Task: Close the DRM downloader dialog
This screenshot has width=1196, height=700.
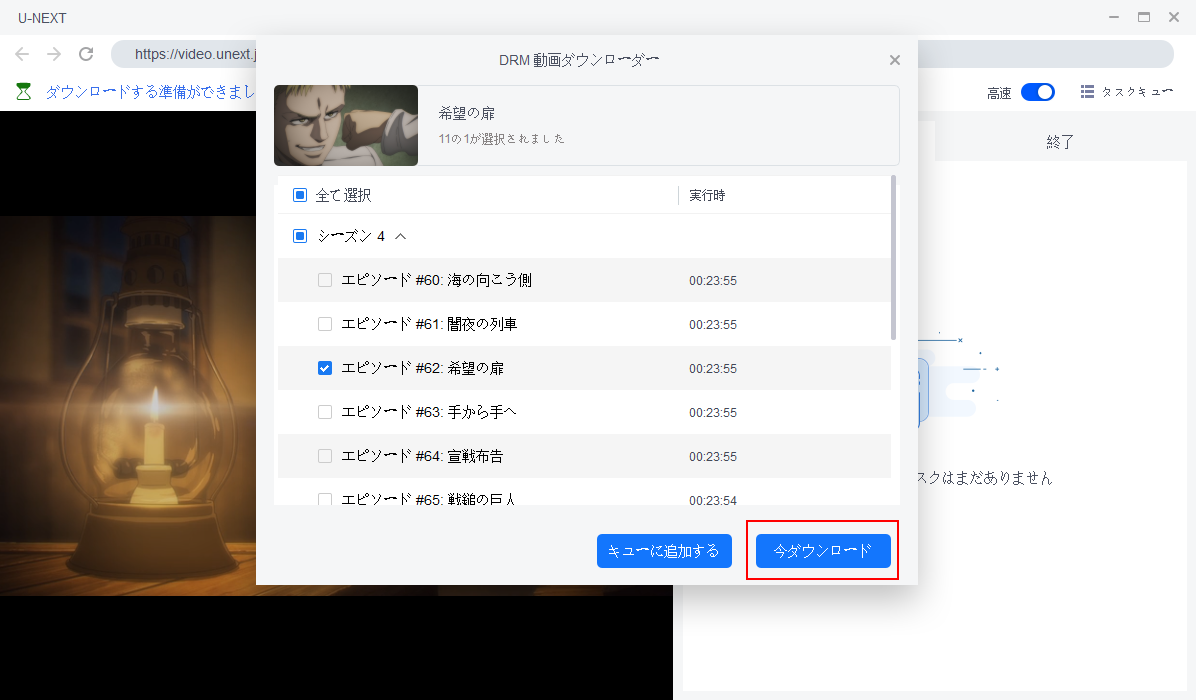Action: pyautogui.click(x=895, y=59)
